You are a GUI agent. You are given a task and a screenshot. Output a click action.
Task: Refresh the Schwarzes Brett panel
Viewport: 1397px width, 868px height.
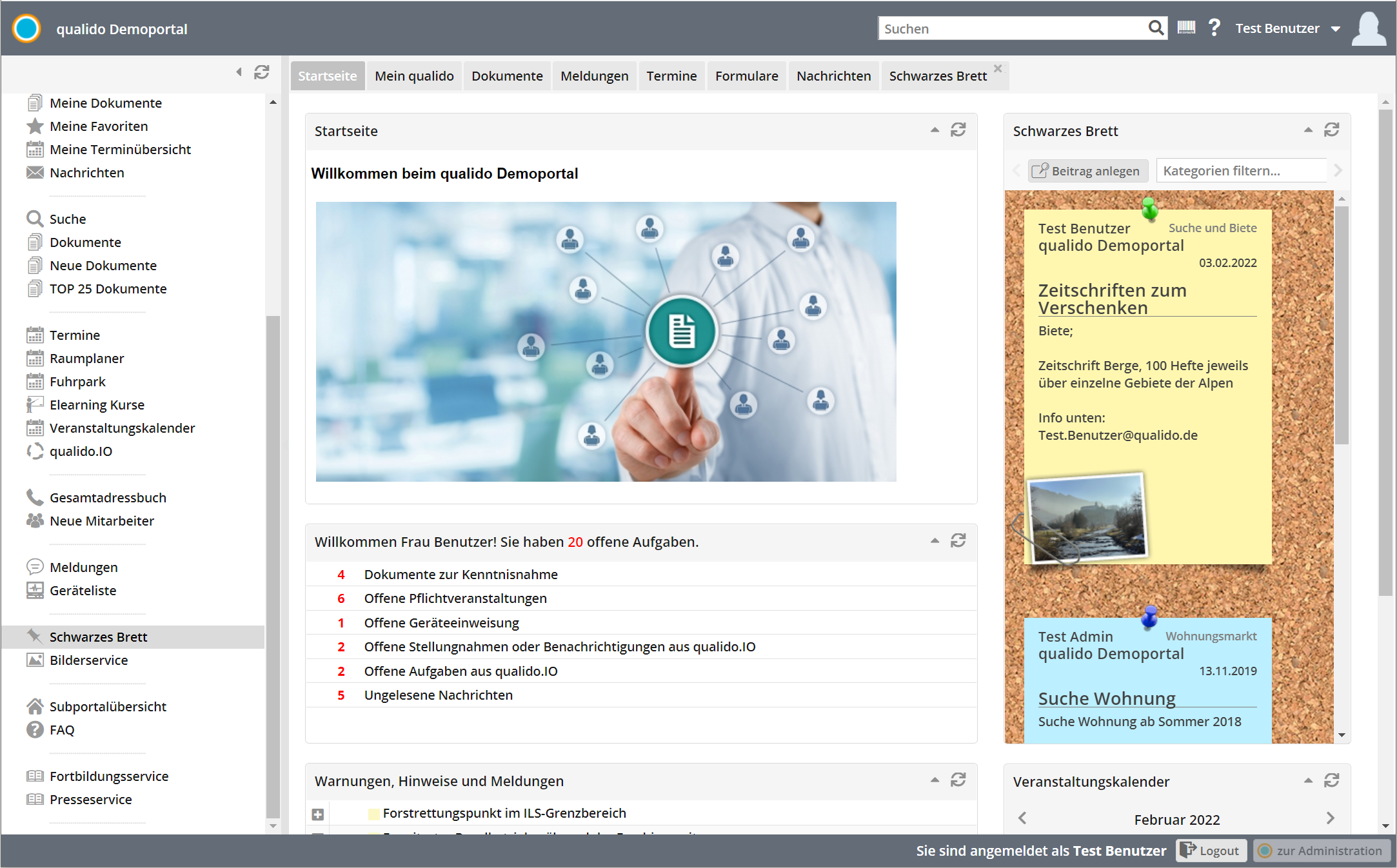[1331, 130]
